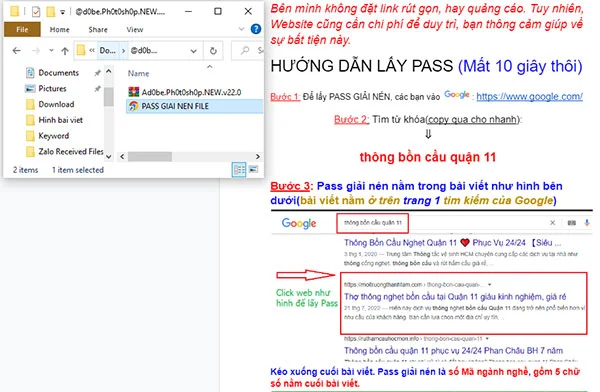Open File Explorer help question mark

coord(256,29)
